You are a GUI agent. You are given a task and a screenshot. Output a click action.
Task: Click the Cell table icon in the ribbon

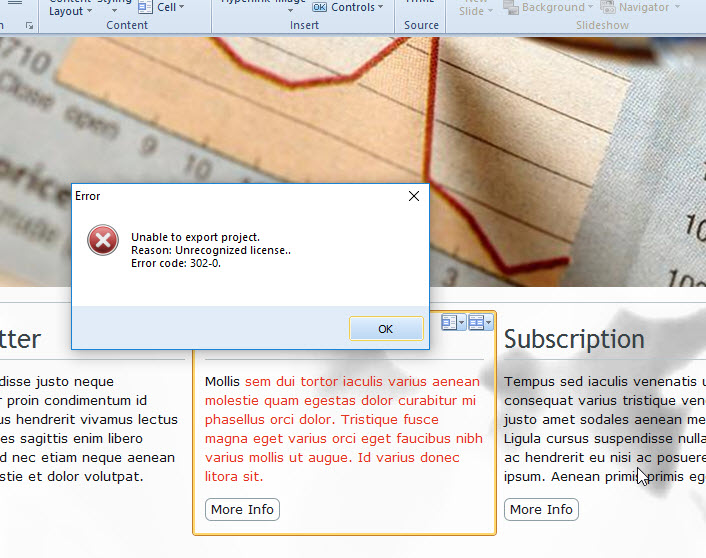click(x=145, y=7)
